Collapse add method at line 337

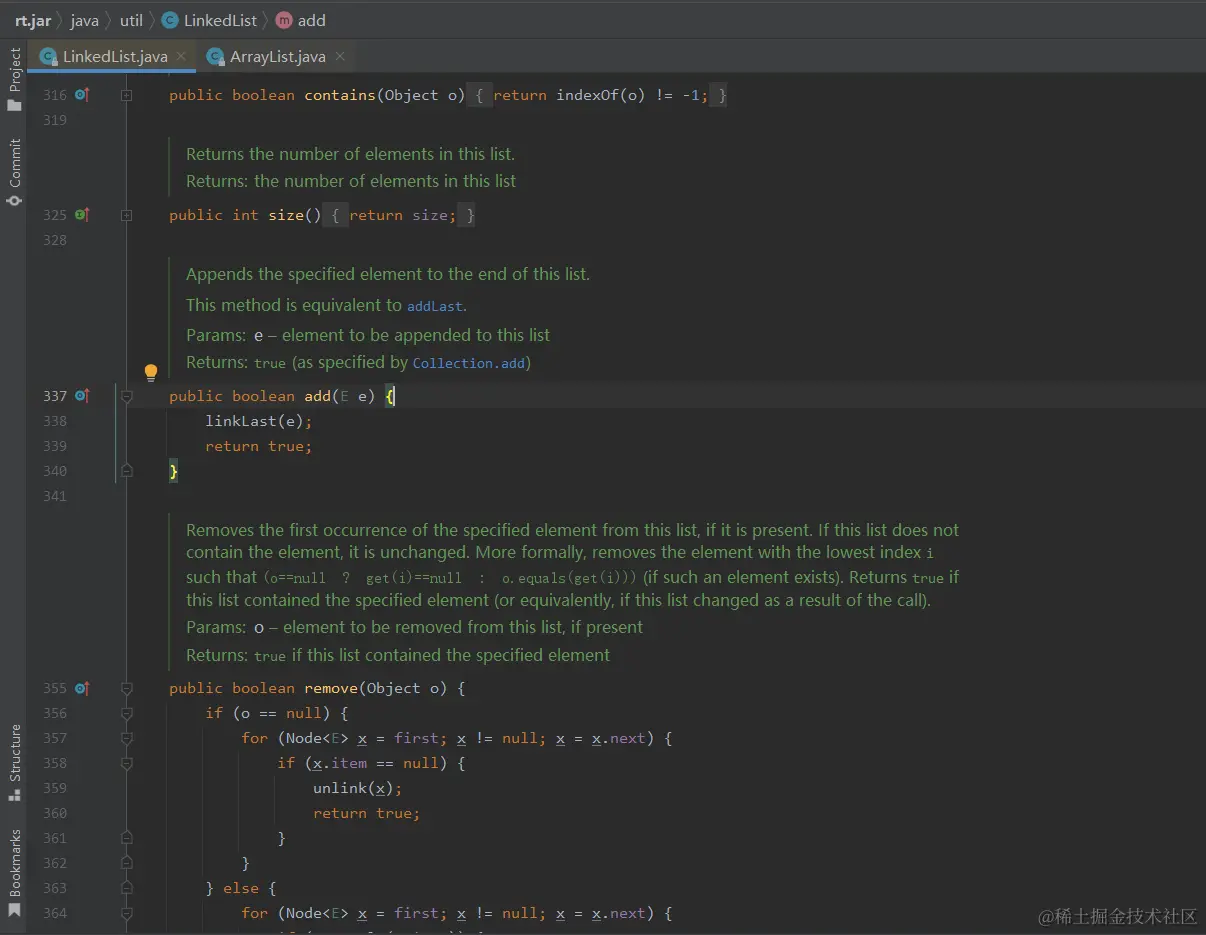point(127,396)
